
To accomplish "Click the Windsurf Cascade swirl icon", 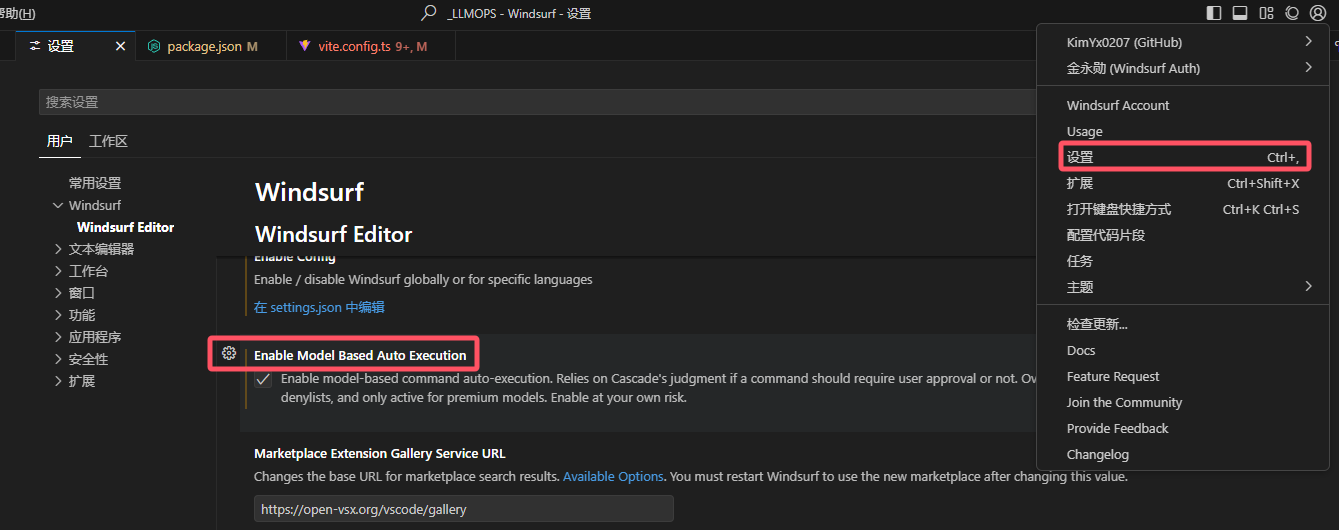I will [1292, 13].
